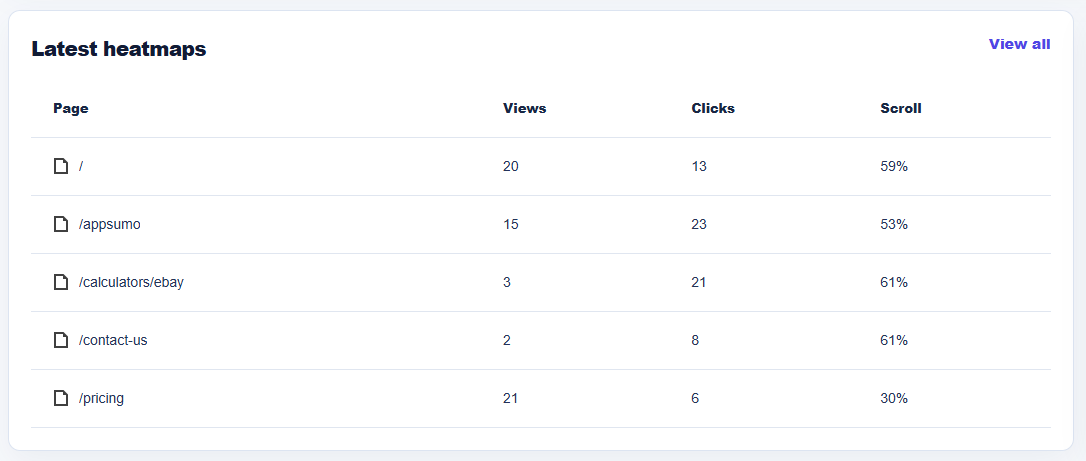Click the Scroll column header
This screenshot has height=461, width=1086.
click(901, 109)
